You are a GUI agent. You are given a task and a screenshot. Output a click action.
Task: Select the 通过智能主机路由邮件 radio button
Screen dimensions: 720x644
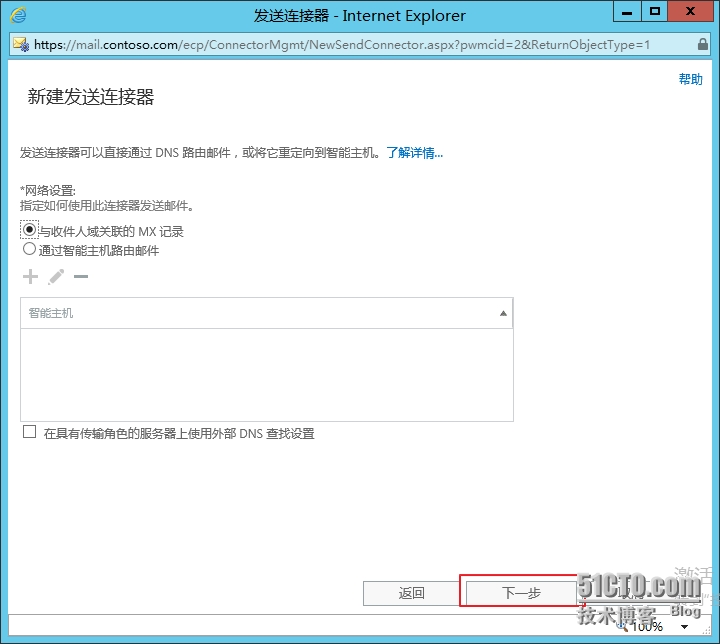click(30, 250)
